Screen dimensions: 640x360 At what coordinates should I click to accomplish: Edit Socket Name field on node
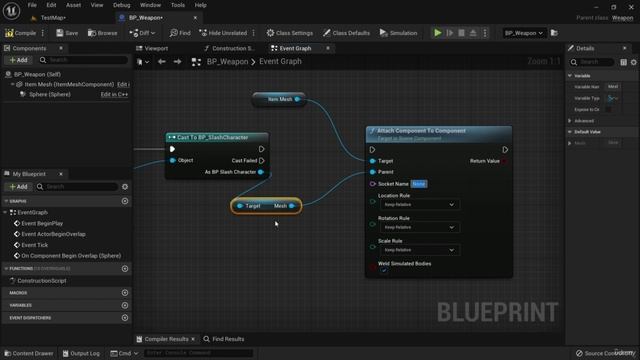[x=419, y=184]
